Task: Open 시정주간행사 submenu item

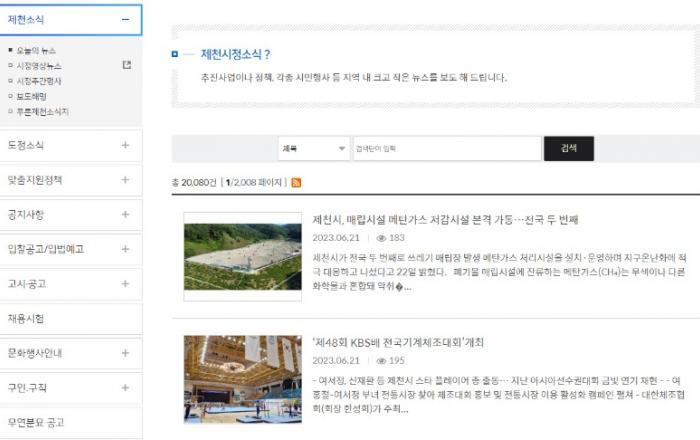Action: coord(40,81)
